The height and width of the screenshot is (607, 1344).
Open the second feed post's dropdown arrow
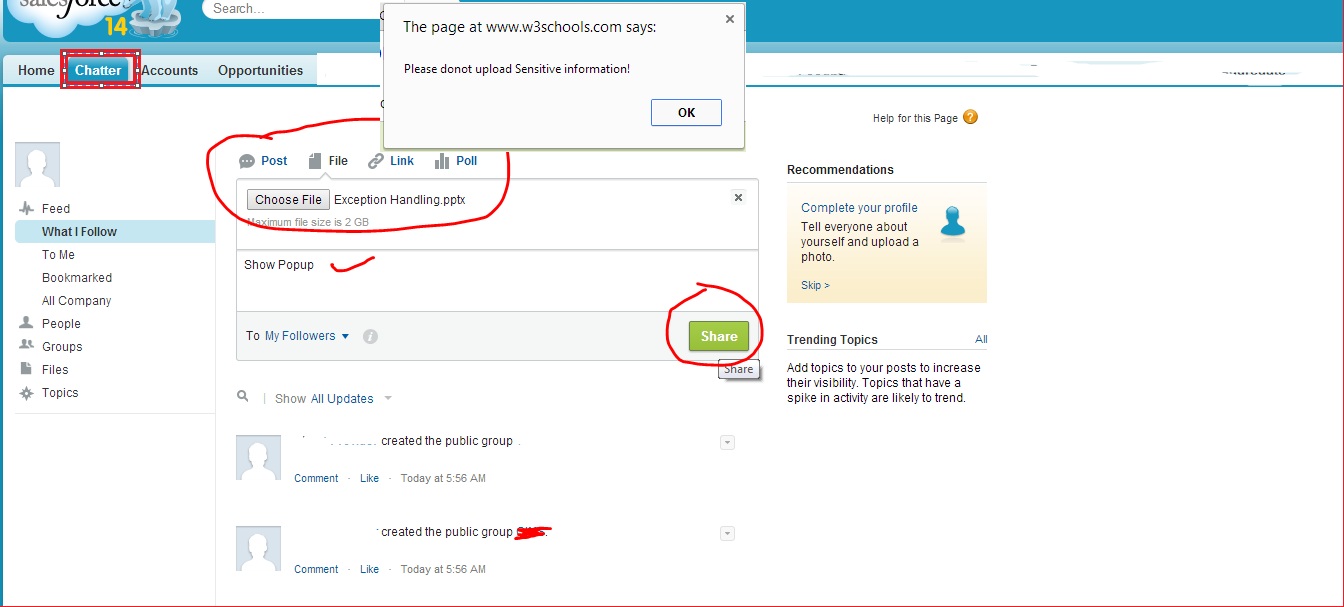727,533
